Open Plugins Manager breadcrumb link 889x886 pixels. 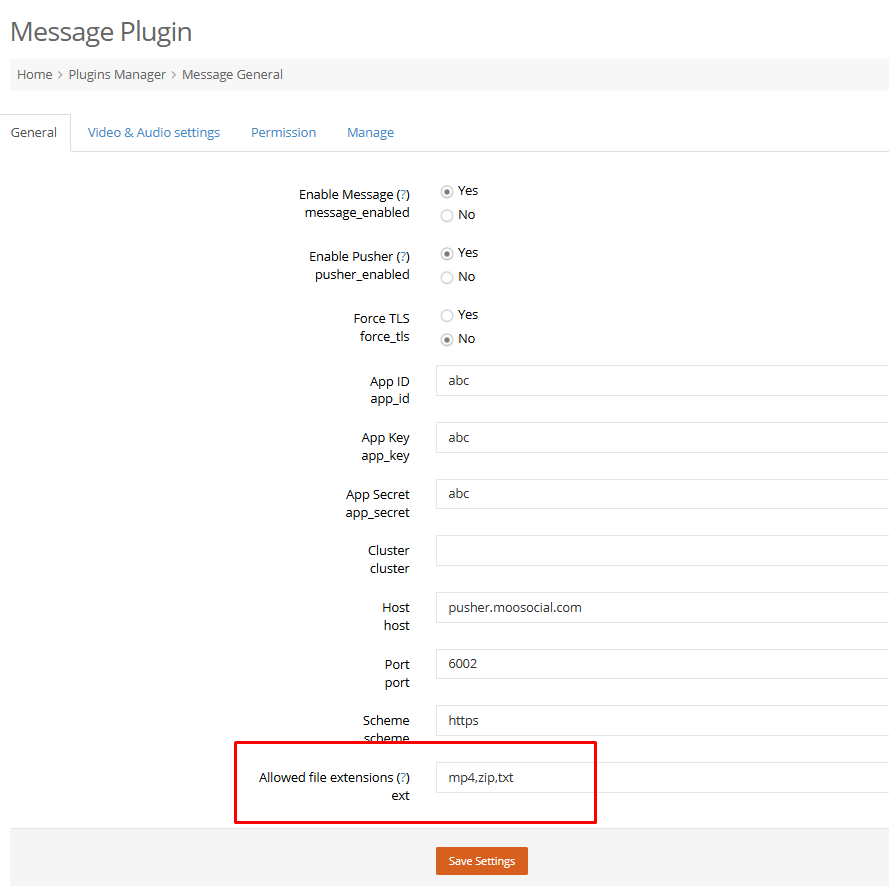click(117, 75)
